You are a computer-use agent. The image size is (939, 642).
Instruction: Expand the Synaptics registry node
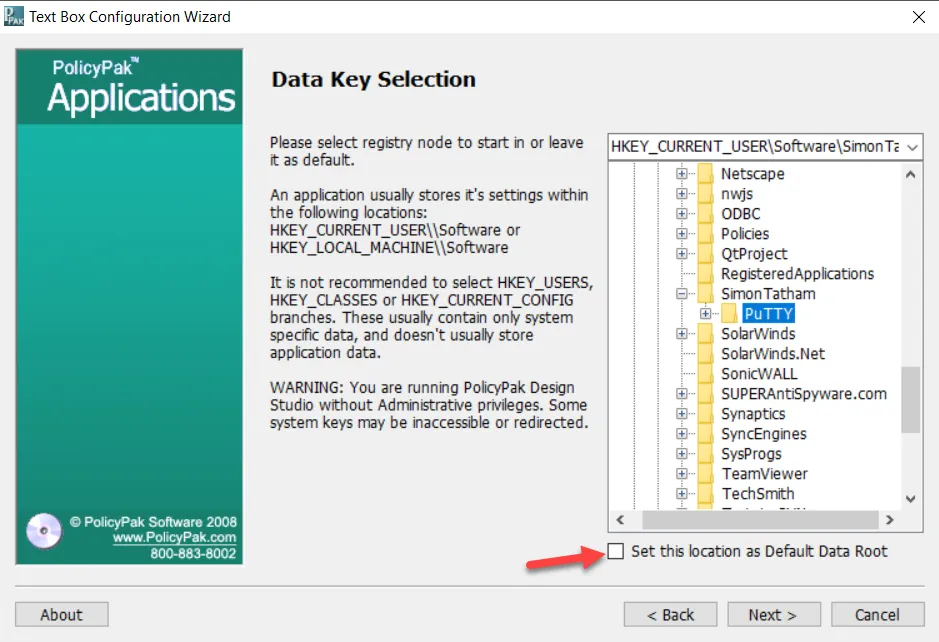pyautogui.click(x=681, y=414)
